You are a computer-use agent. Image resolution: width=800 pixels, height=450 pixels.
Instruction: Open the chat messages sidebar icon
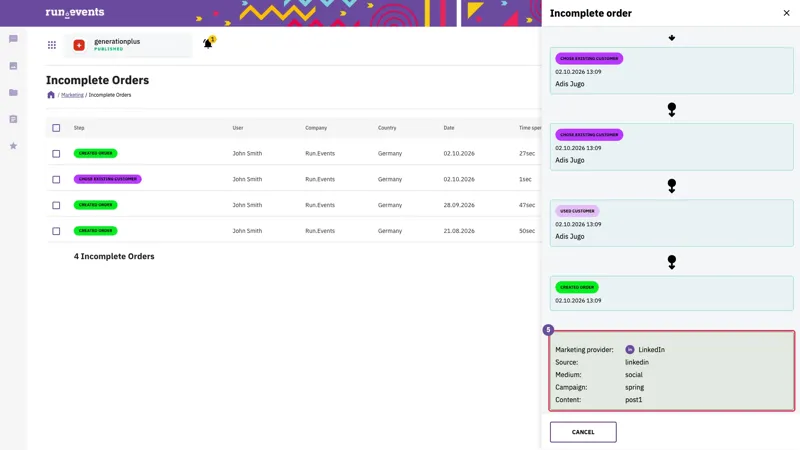point(13,39)
